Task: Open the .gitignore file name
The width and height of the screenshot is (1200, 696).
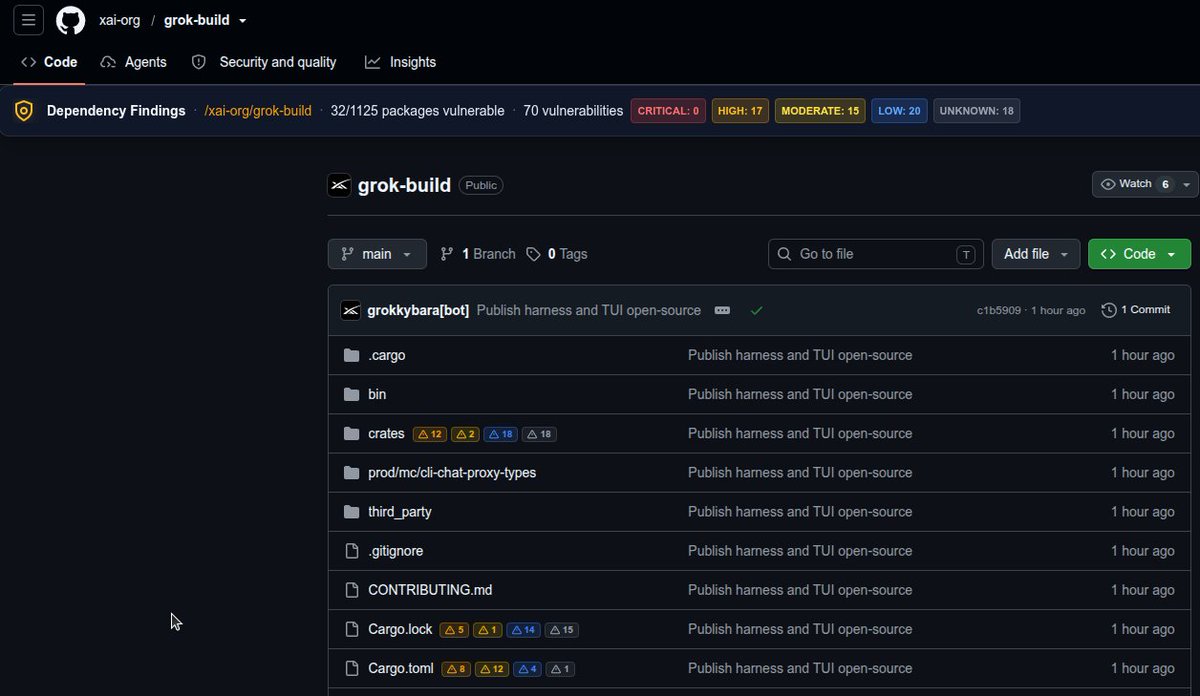Action: [x=396, y=551]
